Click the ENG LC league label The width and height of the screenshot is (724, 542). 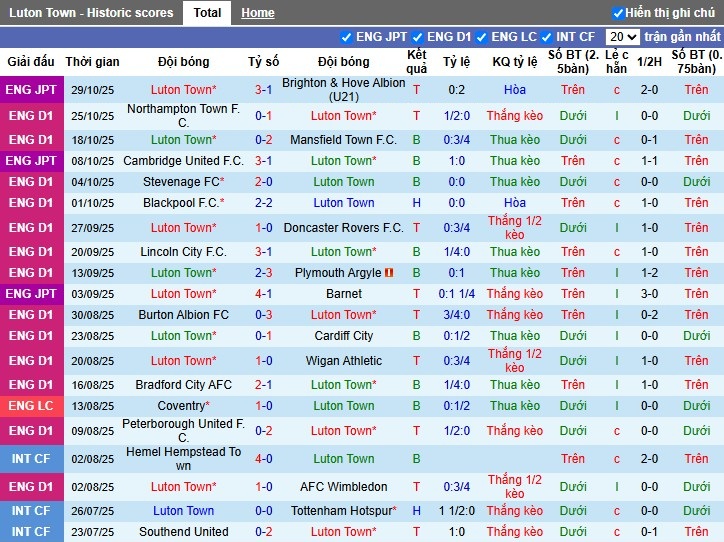coord(31,406)
